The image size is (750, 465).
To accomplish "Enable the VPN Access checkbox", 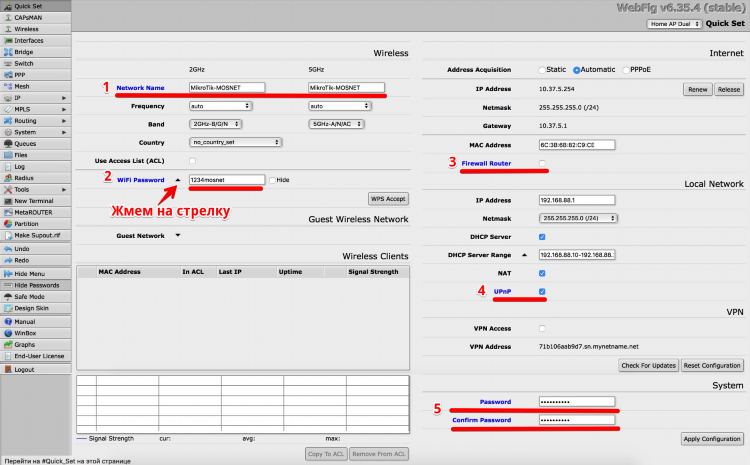I will pos(542,328).
